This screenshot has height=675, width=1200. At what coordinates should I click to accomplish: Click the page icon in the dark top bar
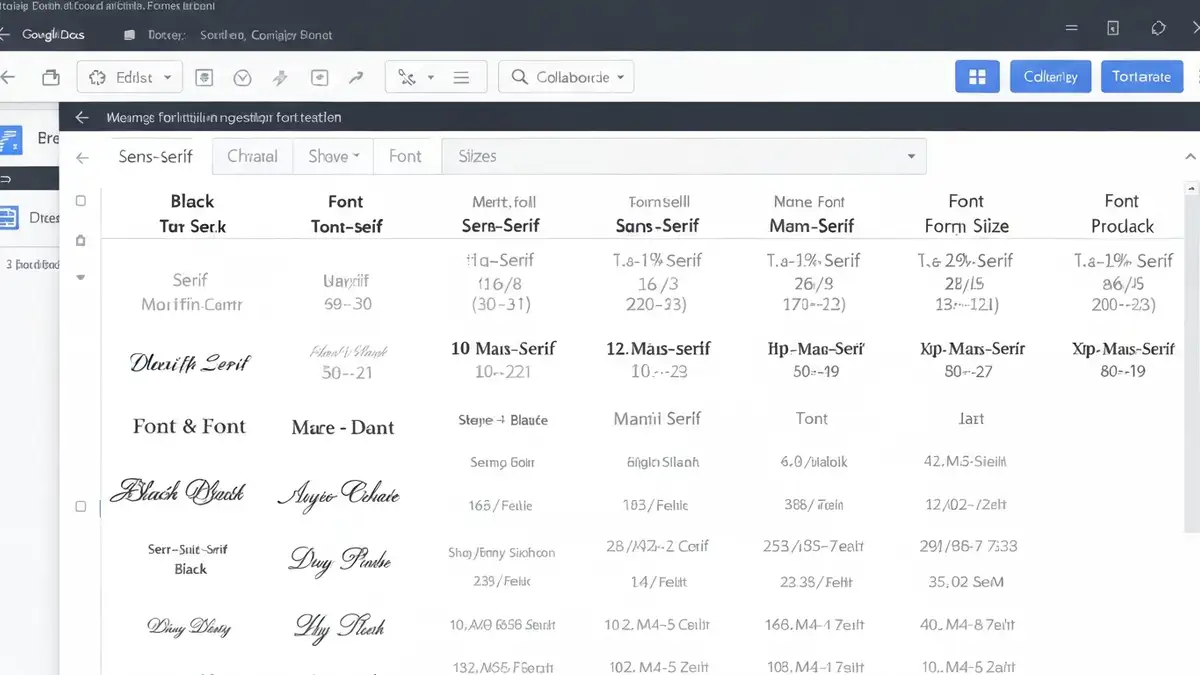(1113, 29)
